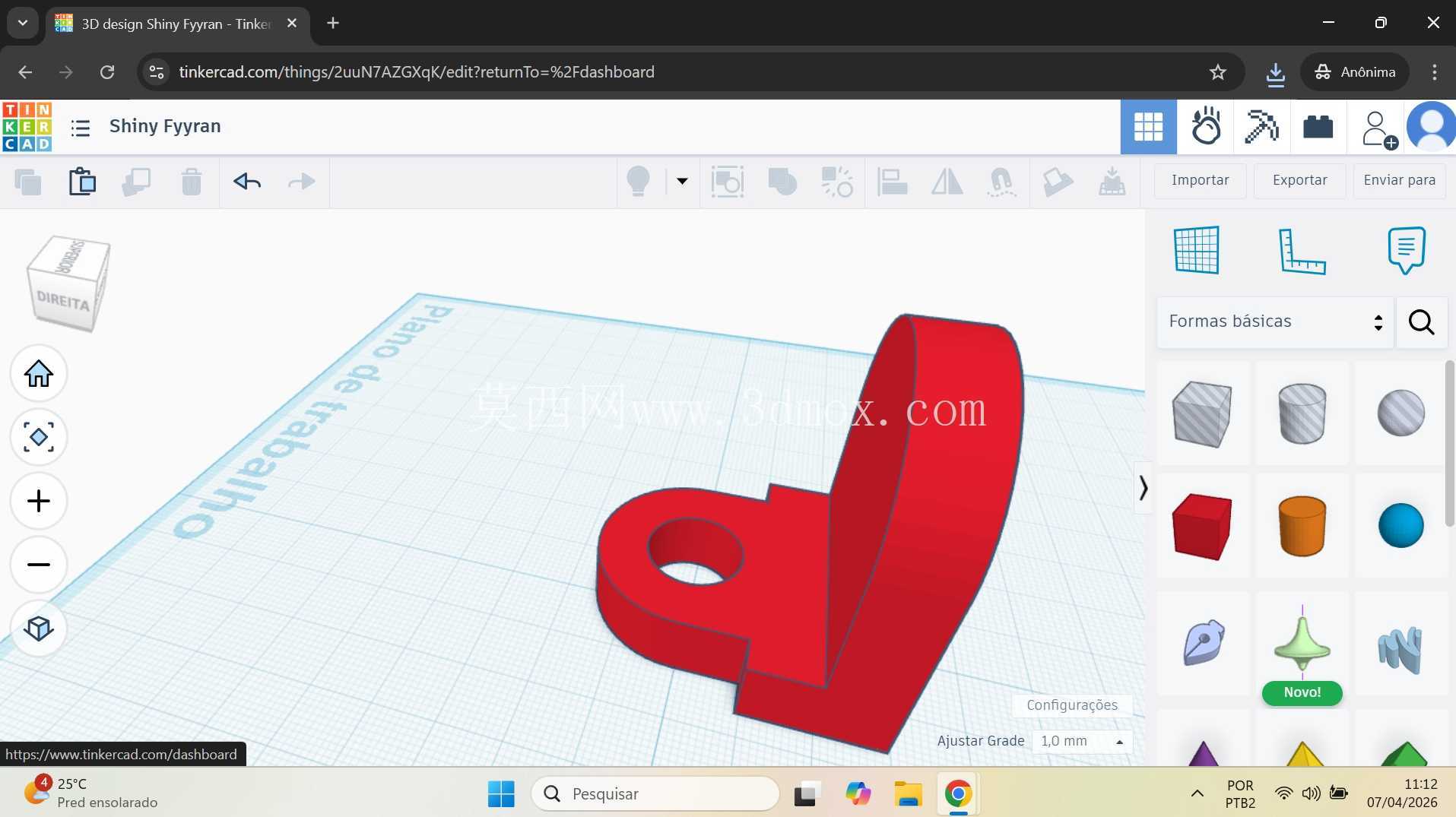Open Chrome downloads icon
The height and width of the screenshot is (817, 1456).
click(x=1276, y=73)
